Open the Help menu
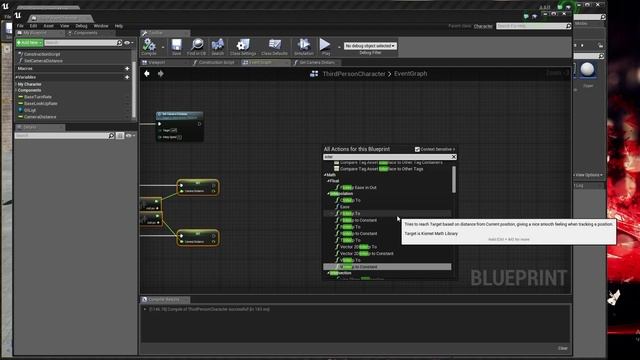Screen dimensions: 640x360 pos(118,26)
